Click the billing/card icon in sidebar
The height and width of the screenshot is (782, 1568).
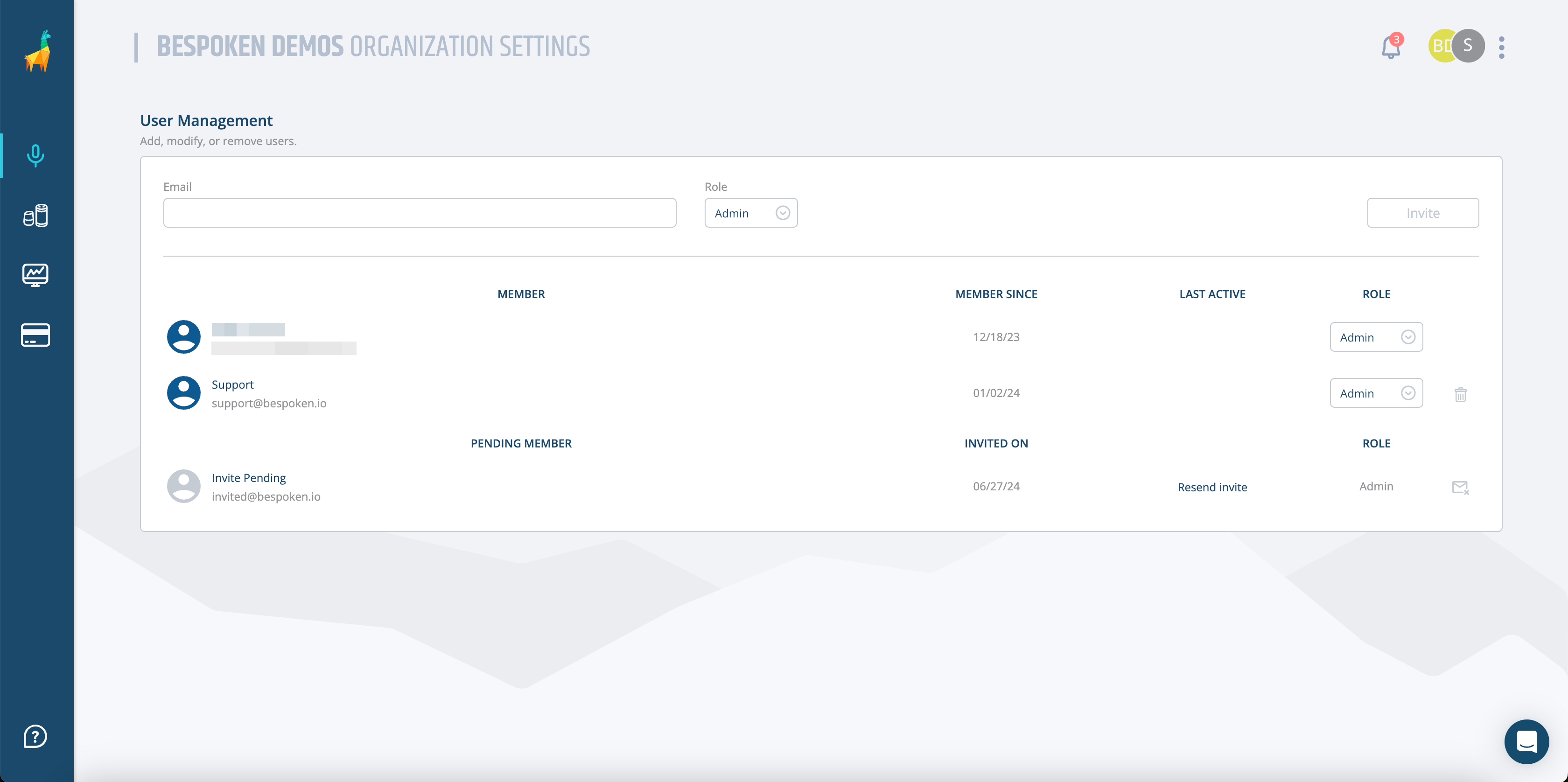coord(35,335)
